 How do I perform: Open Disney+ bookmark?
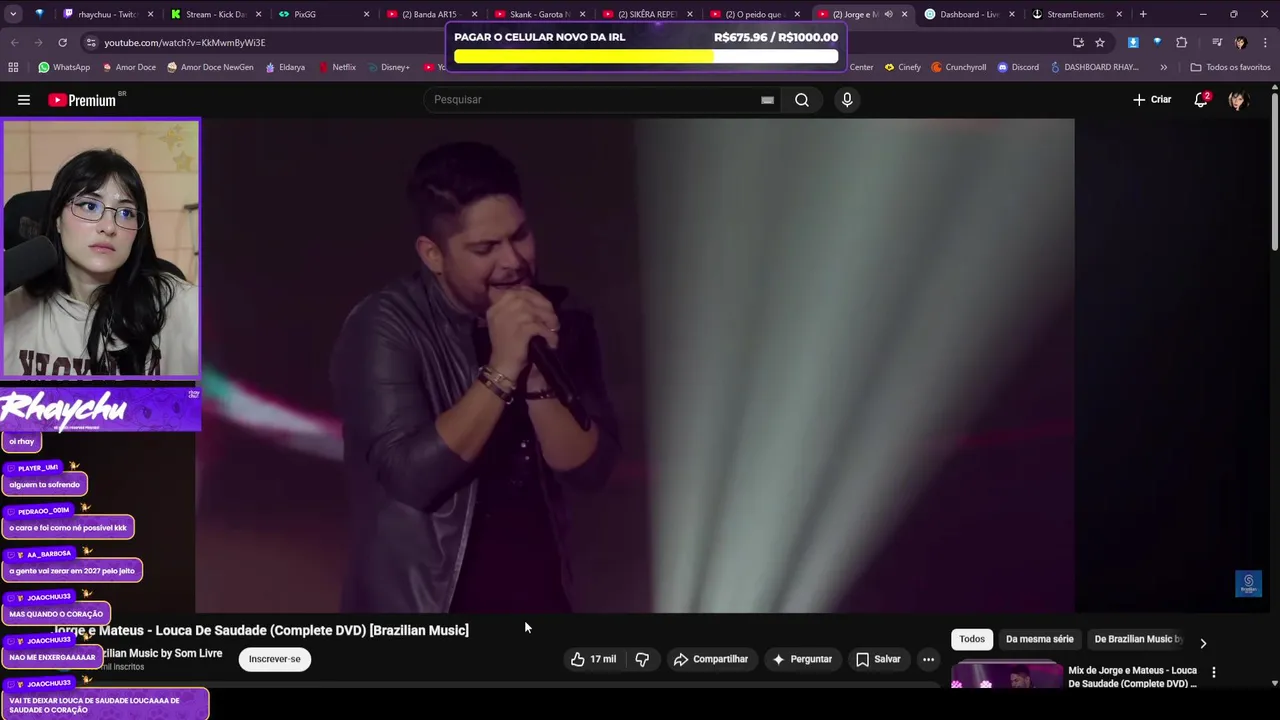coord(388,67)
